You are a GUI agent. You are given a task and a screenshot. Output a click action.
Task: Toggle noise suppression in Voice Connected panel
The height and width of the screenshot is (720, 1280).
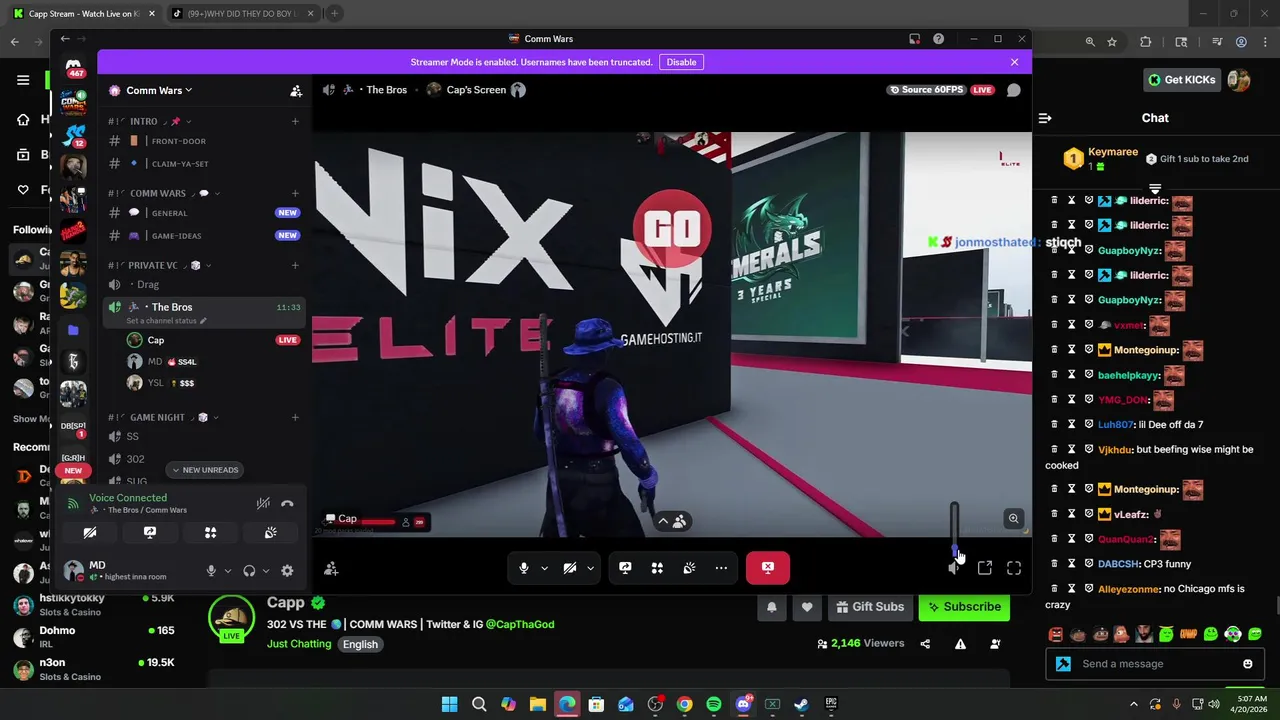coord(263,504)
